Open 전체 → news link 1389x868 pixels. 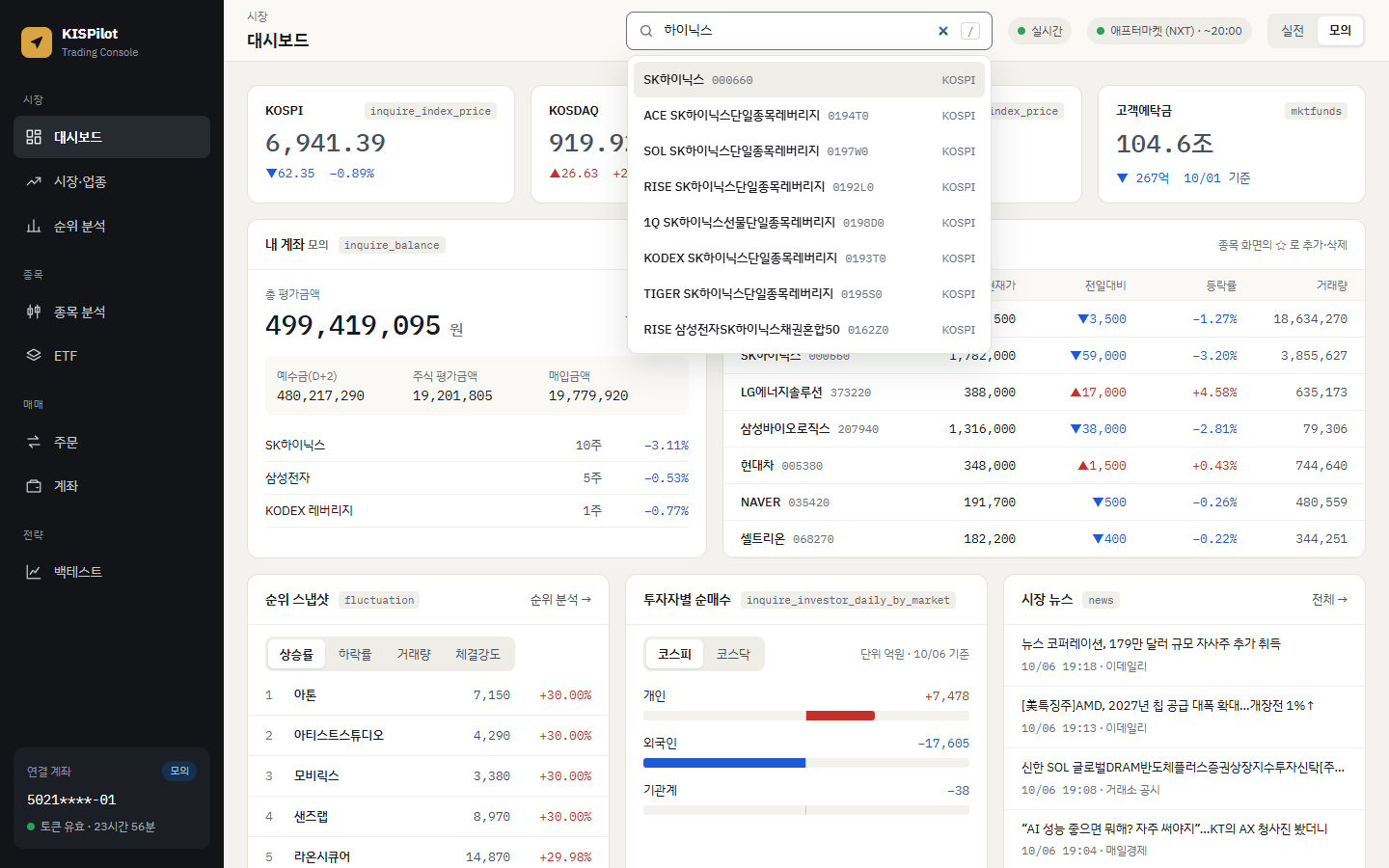tap(1329, 600)
